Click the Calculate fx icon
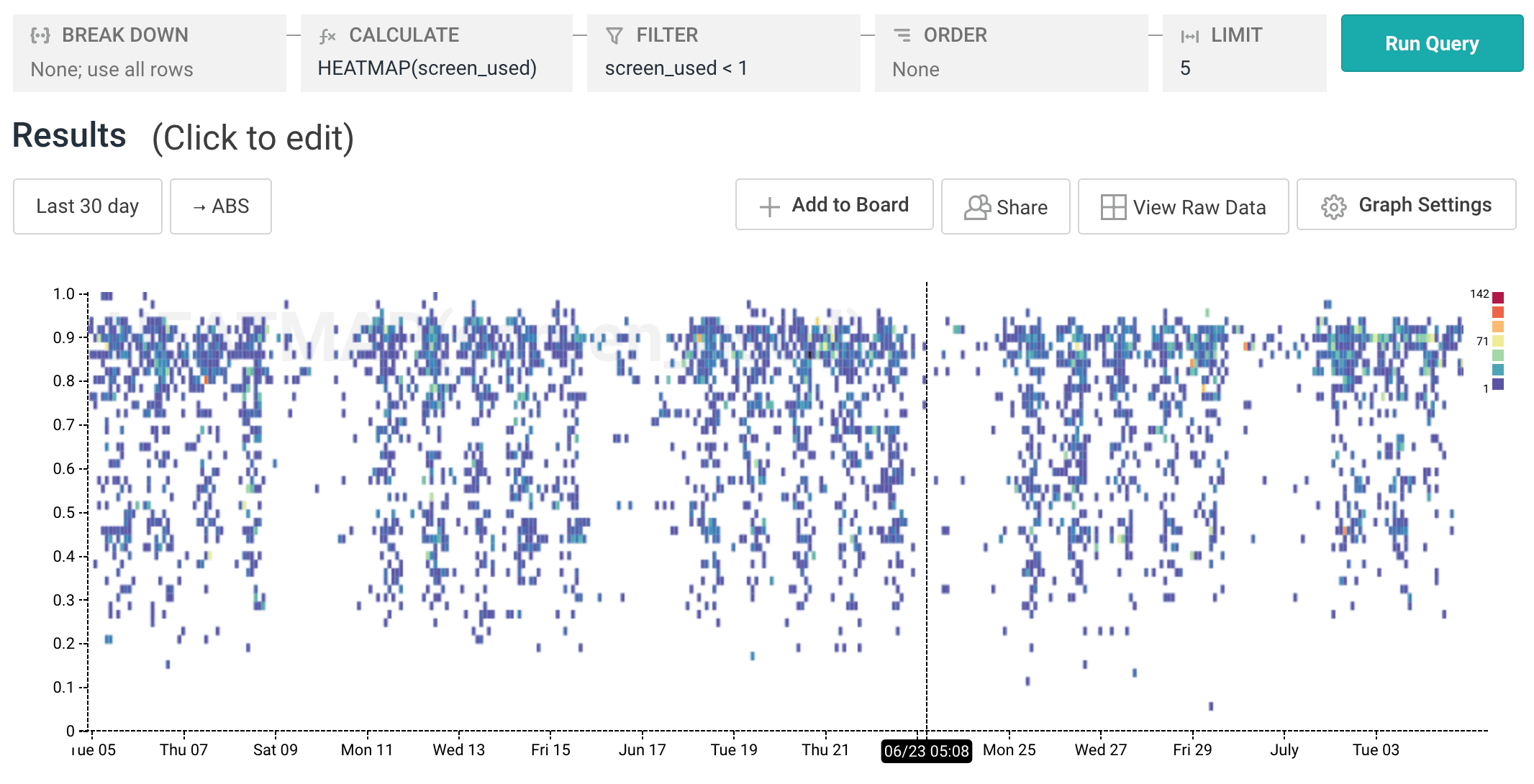 click(327, 36)
